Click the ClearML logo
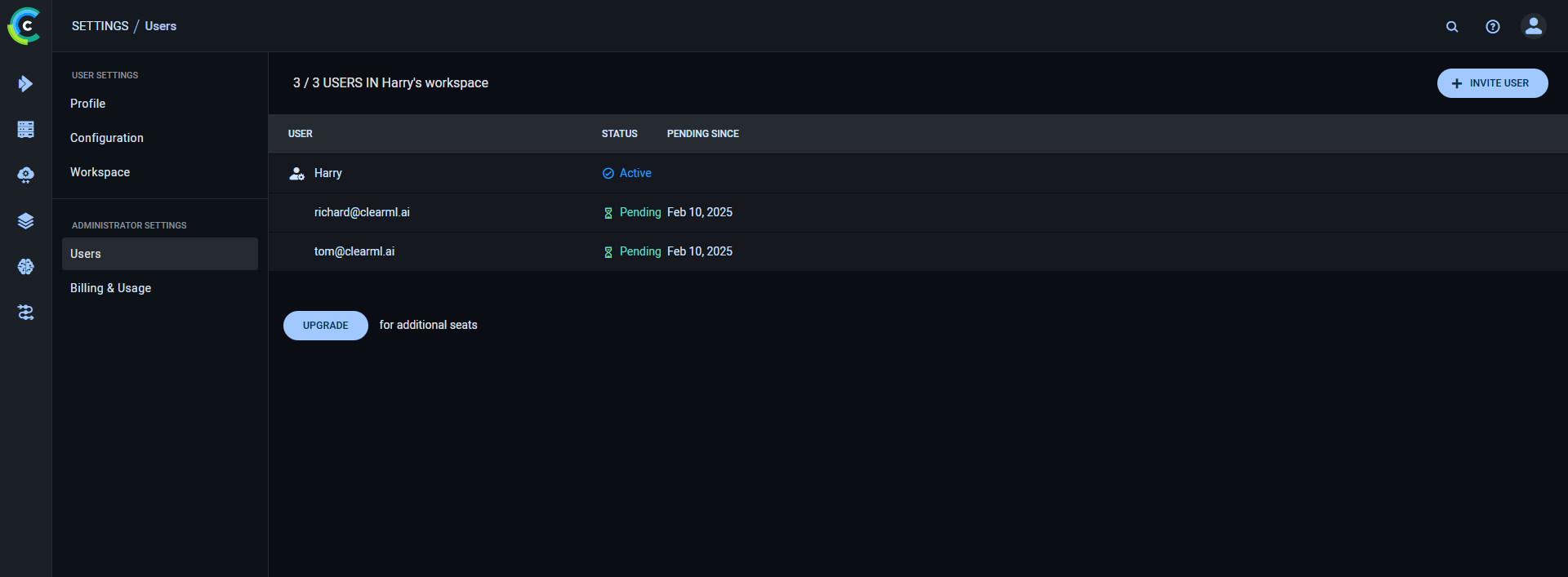Viewport: 1568px width, 577px height. click(24, 26)
